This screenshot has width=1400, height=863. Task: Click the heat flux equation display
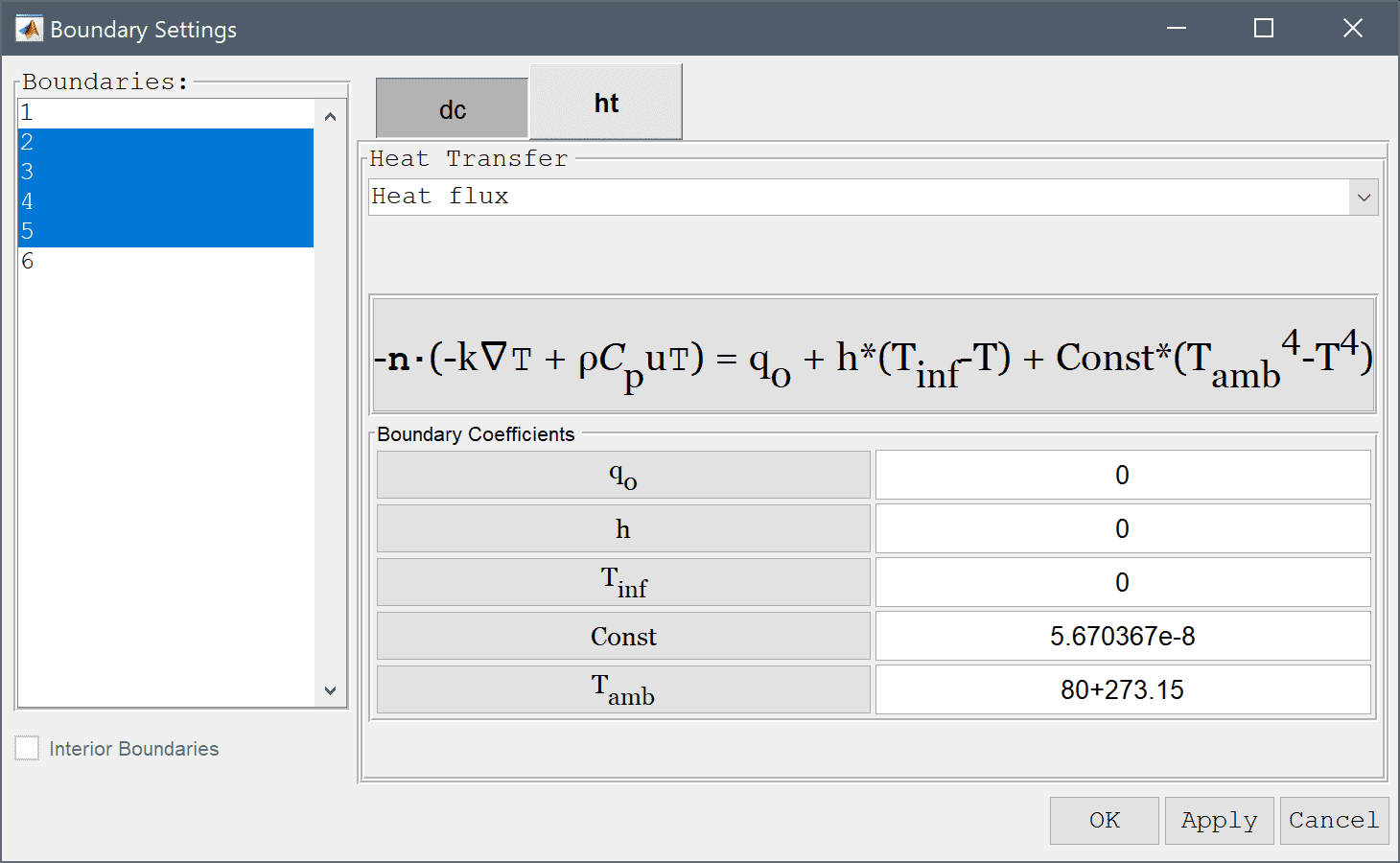[874, 355]
